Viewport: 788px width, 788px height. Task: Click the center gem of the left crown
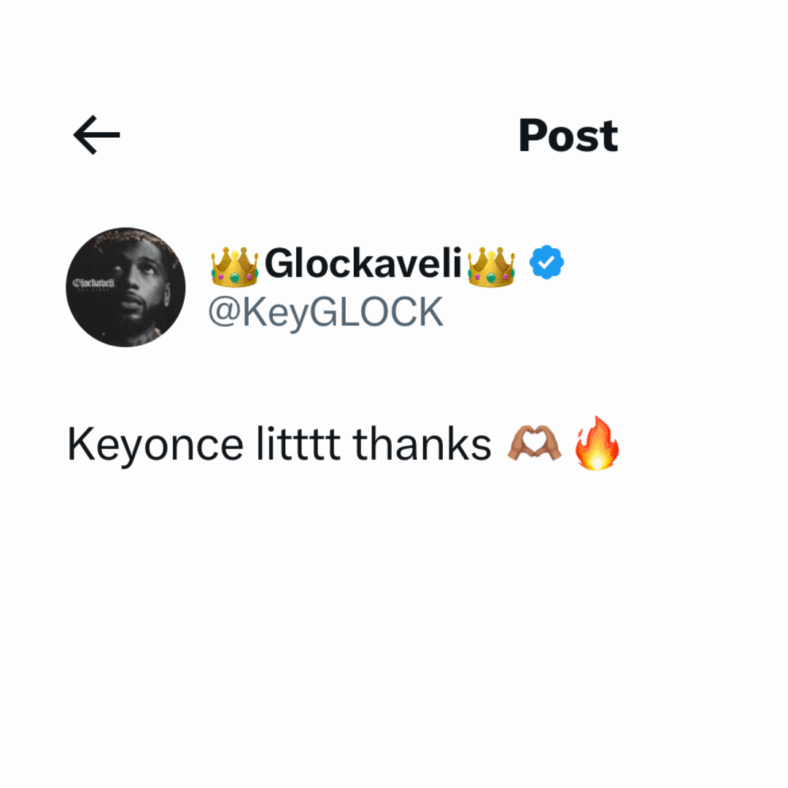[235, 277]
